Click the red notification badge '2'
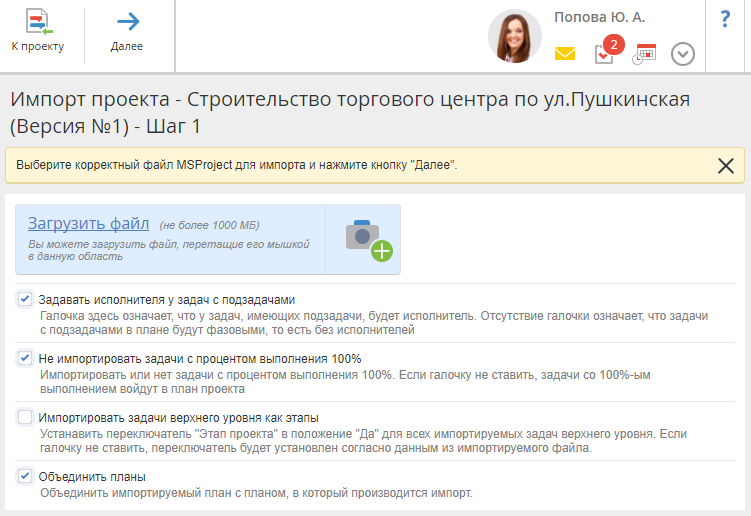This screenshot has width=751, height=516. (x=613, y=44)
